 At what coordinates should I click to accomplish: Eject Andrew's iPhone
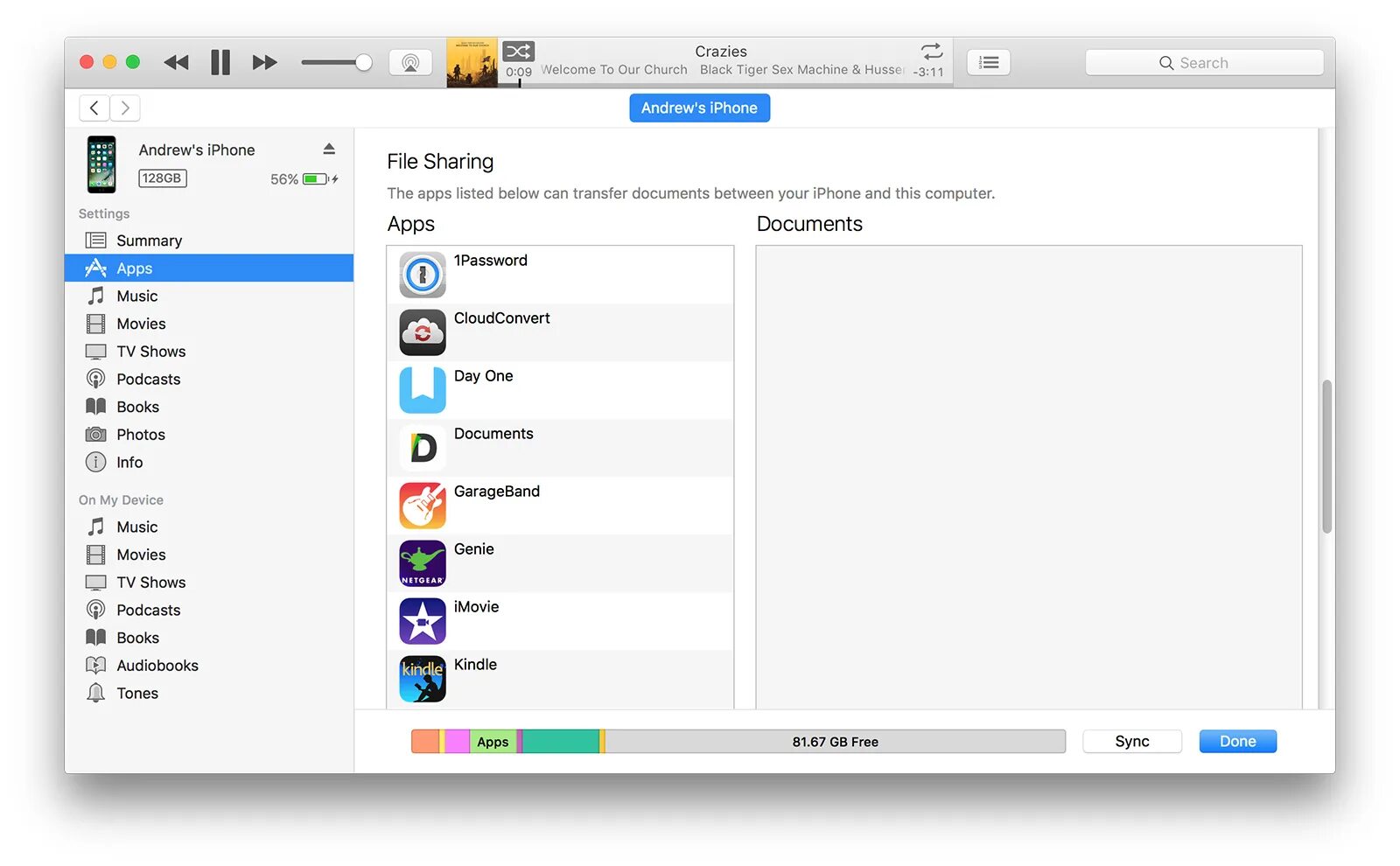click(x=329, y=149)
